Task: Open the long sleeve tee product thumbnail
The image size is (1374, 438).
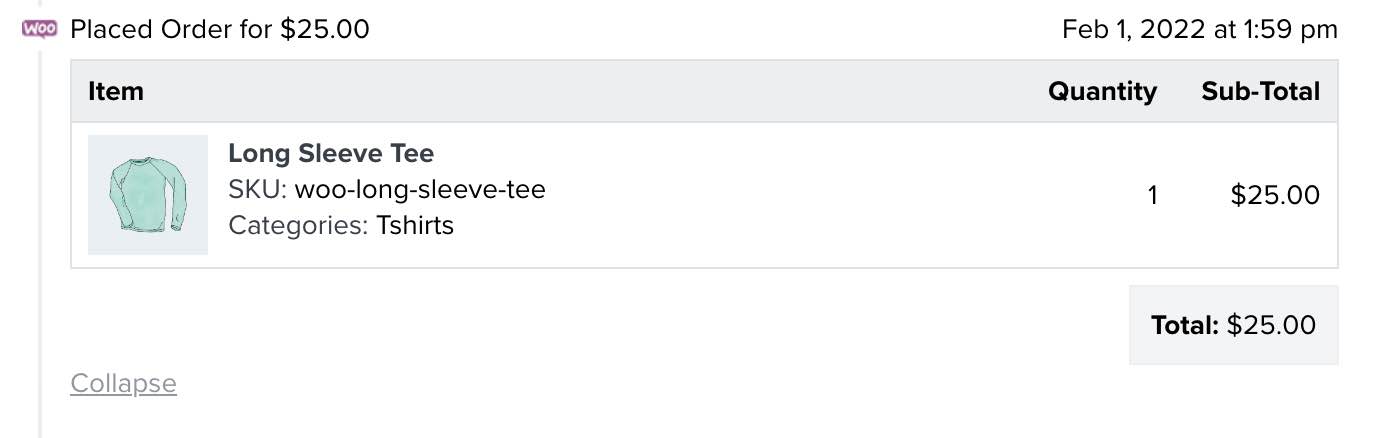Action: tap(148, 195)
